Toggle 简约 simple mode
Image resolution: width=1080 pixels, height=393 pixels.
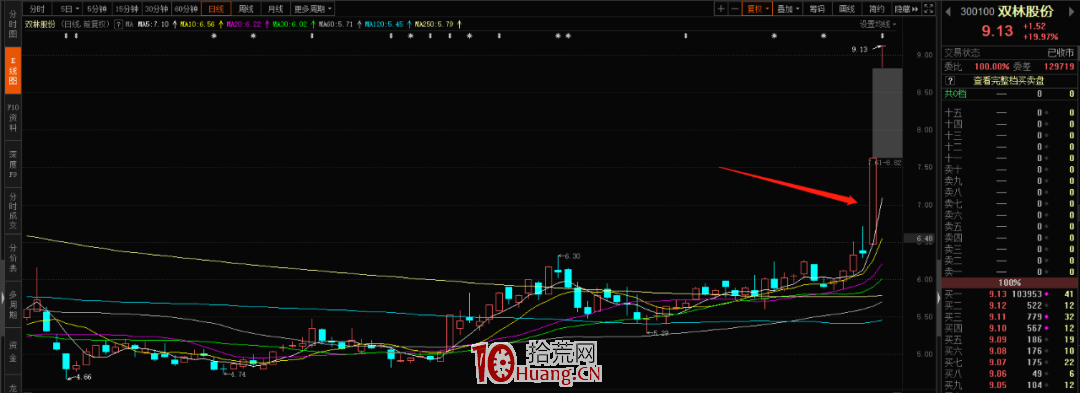(x=877, y=9)
